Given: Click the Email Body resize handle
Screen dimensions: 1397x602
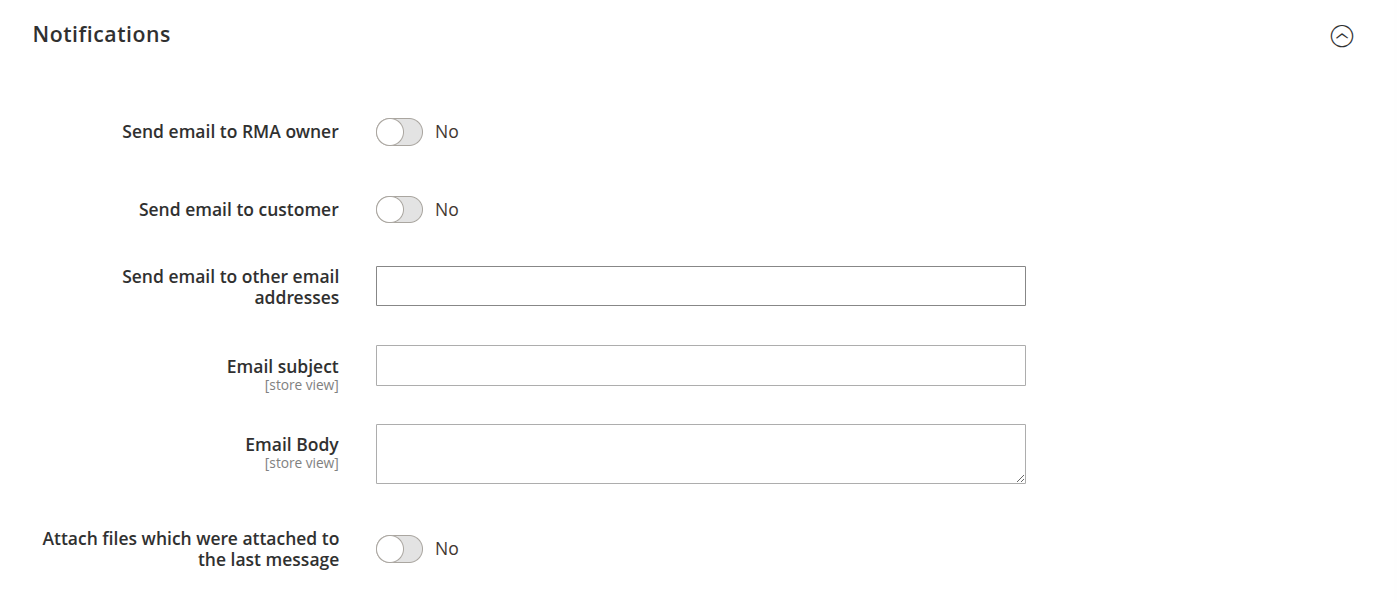Looking at the screenshot, I should (1020, 478).
